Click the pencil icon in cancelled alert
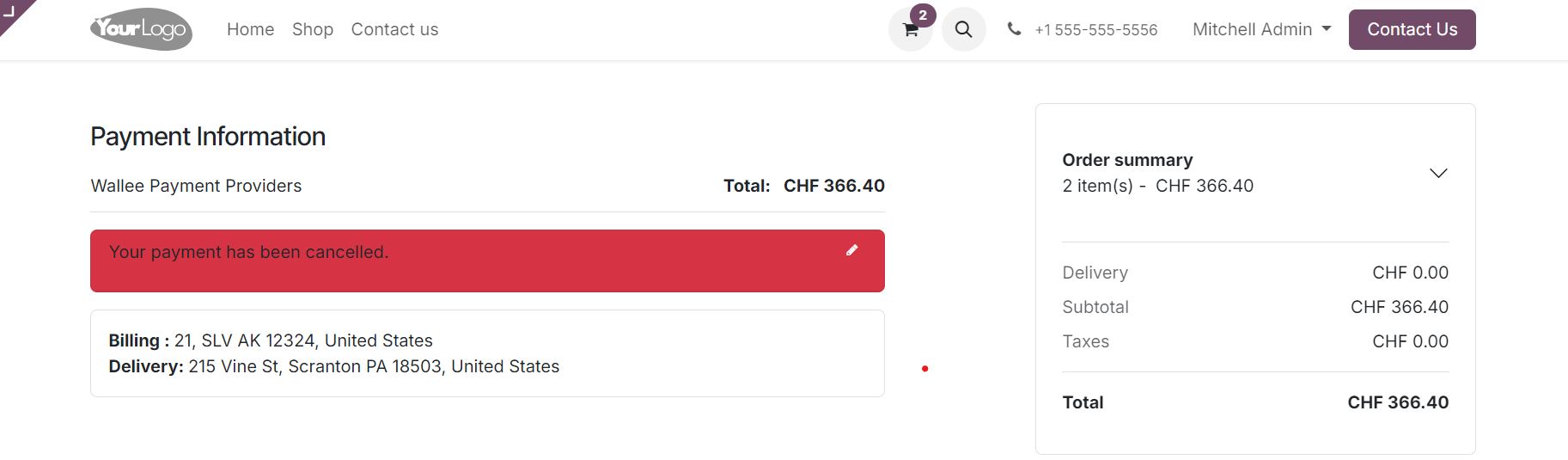Image resolution: width=1568 pixels, height=460 pixels. click(x=852, y=250)
